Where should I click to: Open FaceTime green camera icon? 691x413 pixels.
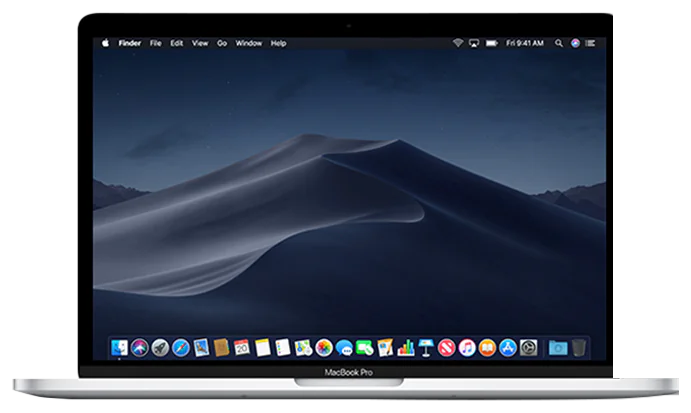click(x=364, y=348)
